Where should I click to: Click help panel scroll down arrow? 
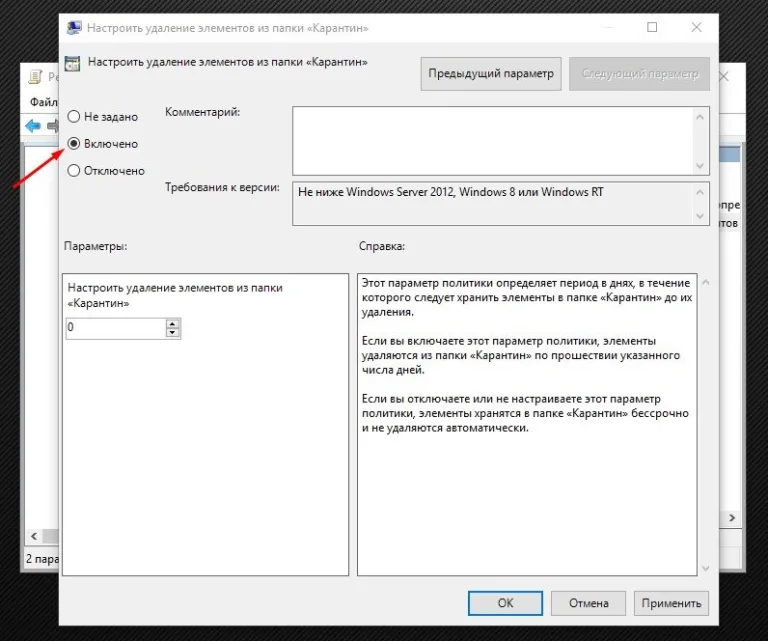pyautogui.click(x=706, y=568)
